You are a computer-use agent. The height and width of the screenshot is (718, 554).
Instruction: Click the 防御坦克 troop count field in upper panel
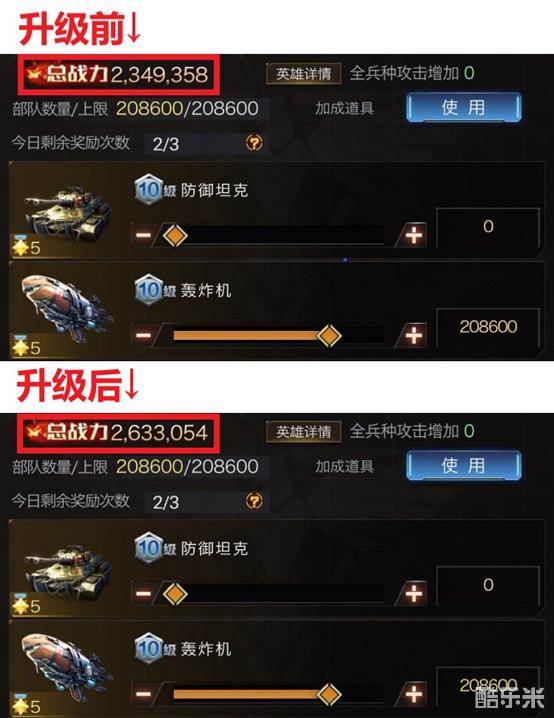(x=488, y=227)
